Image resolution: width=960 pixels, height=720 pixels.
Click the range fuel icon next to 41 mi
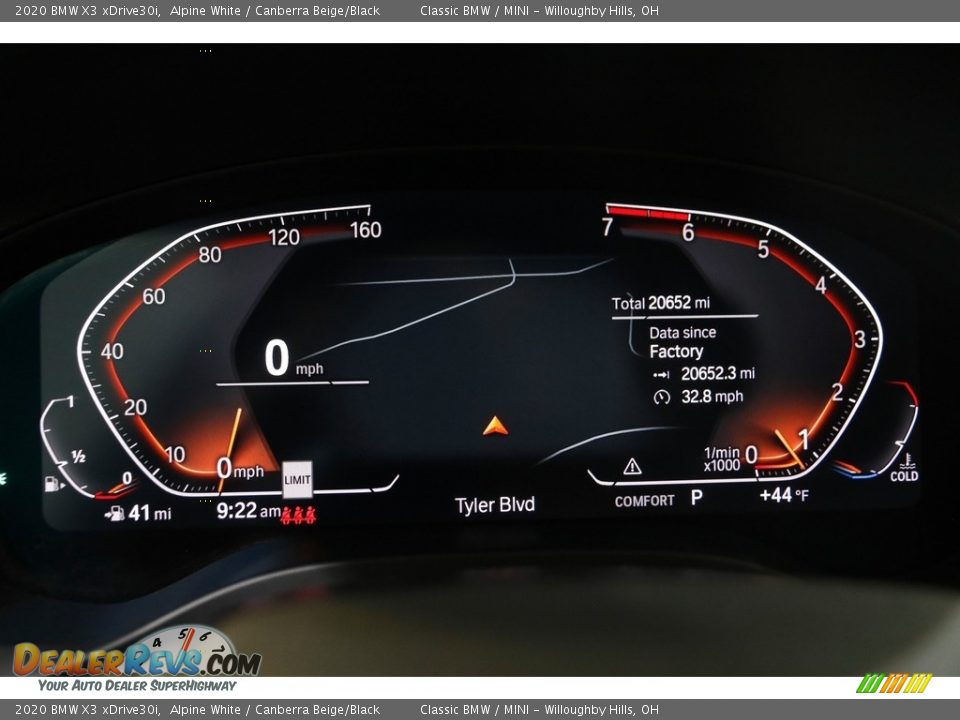click(114, 513)
